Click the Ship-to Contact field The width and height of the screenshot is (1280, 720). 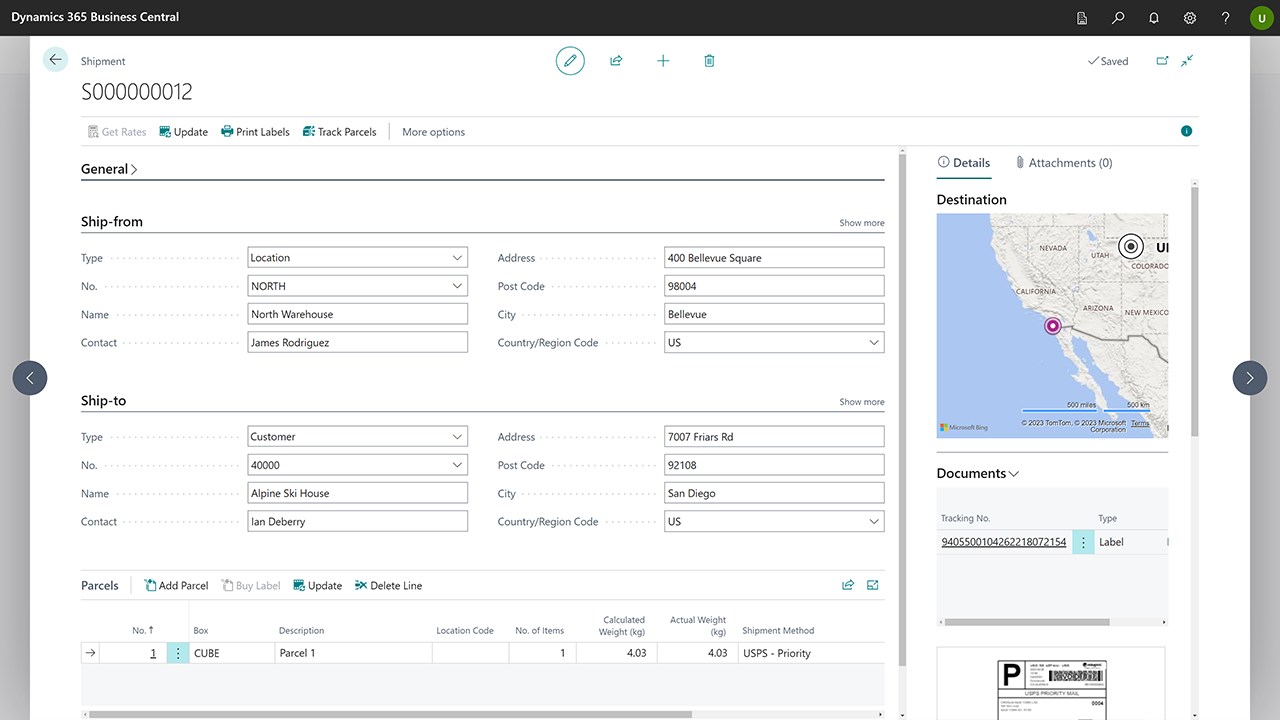pyautogui.click(x=358, y=521)
